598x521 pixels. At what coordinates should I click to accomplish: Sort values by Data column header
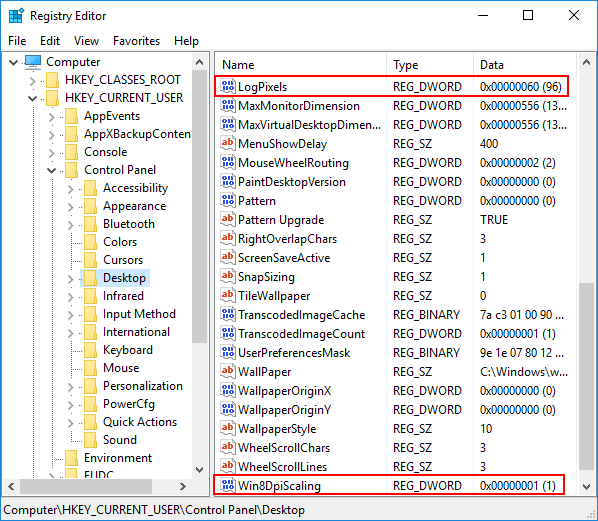pyautogui.click(x=525, y=65)
